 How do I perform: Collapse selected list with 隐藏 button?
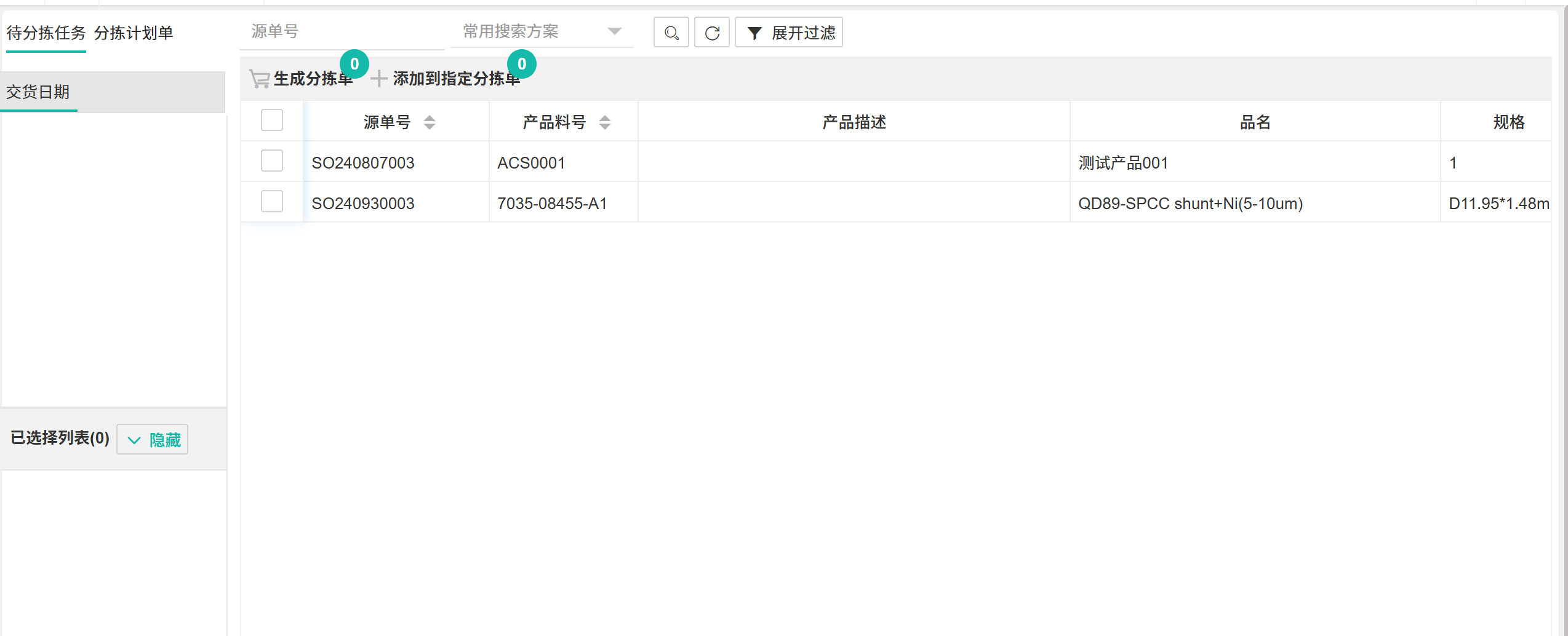tap(164, 440)
